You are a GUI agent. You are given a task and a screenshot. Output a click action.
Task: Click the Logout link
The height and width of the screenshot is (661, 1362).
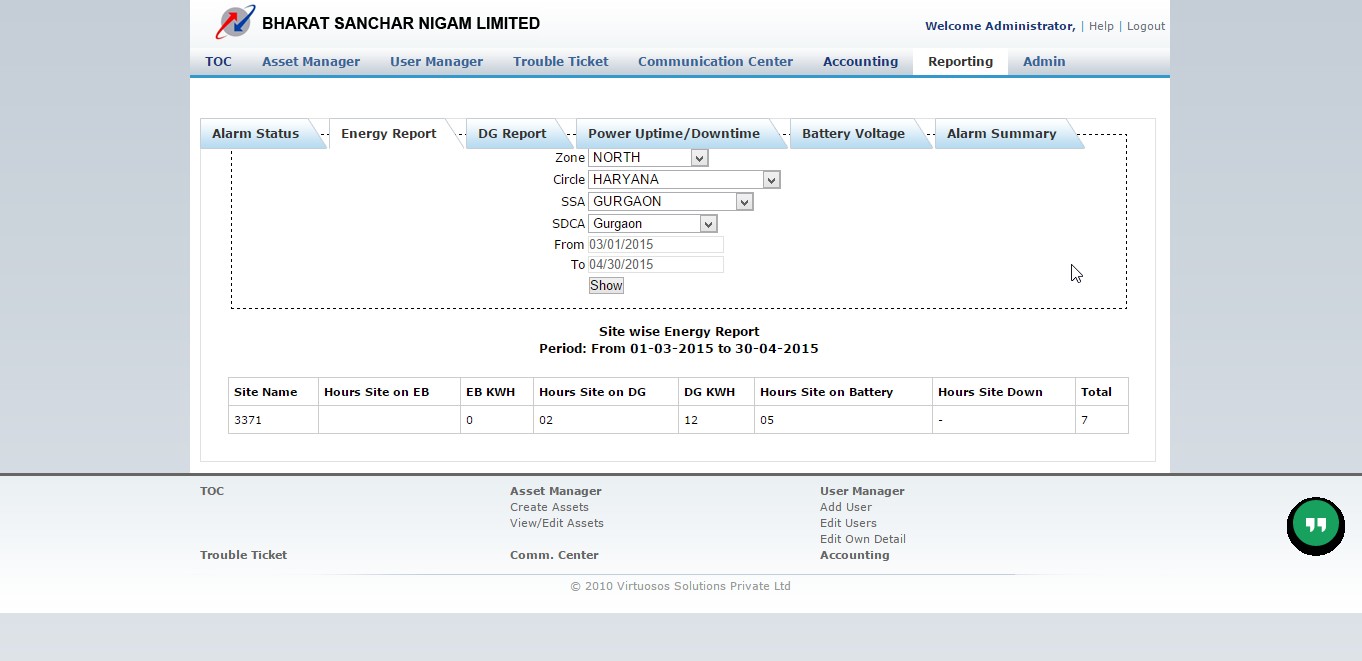pyautogui.click(x=1145, y=26)
